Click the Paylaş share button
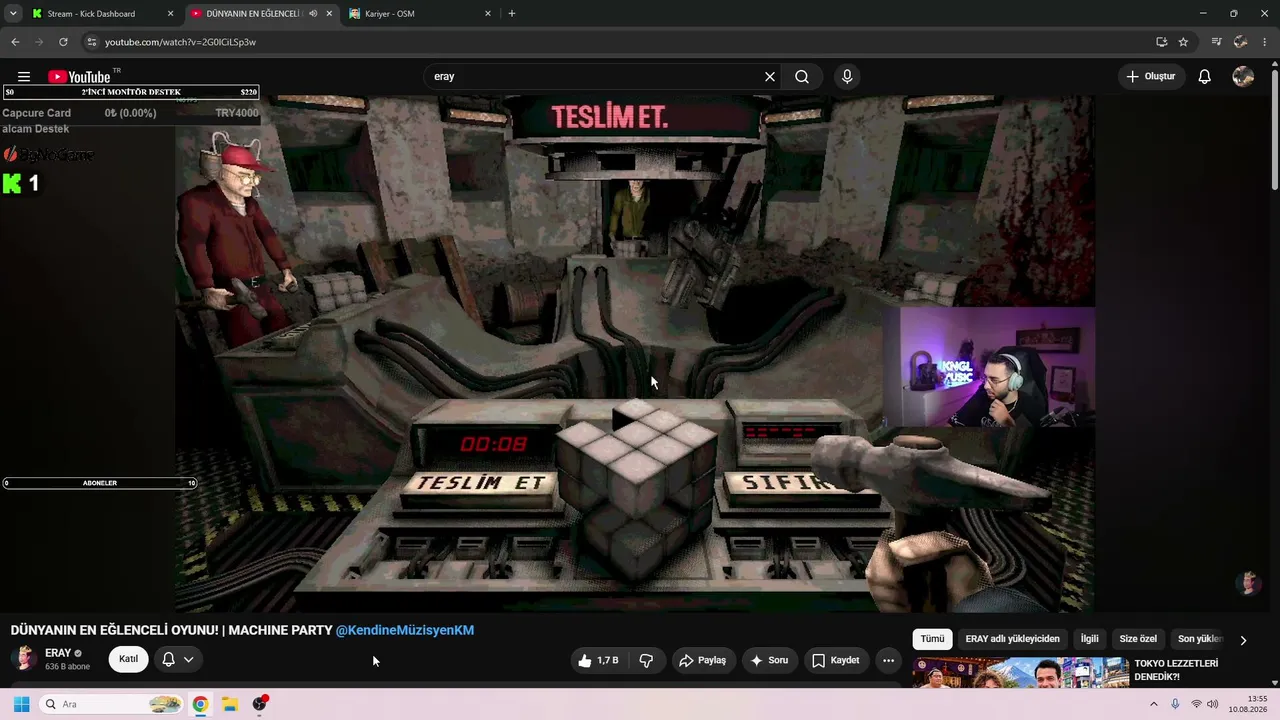The width and height of the screenshot is (1280, 720). click(x=702, y=660)
